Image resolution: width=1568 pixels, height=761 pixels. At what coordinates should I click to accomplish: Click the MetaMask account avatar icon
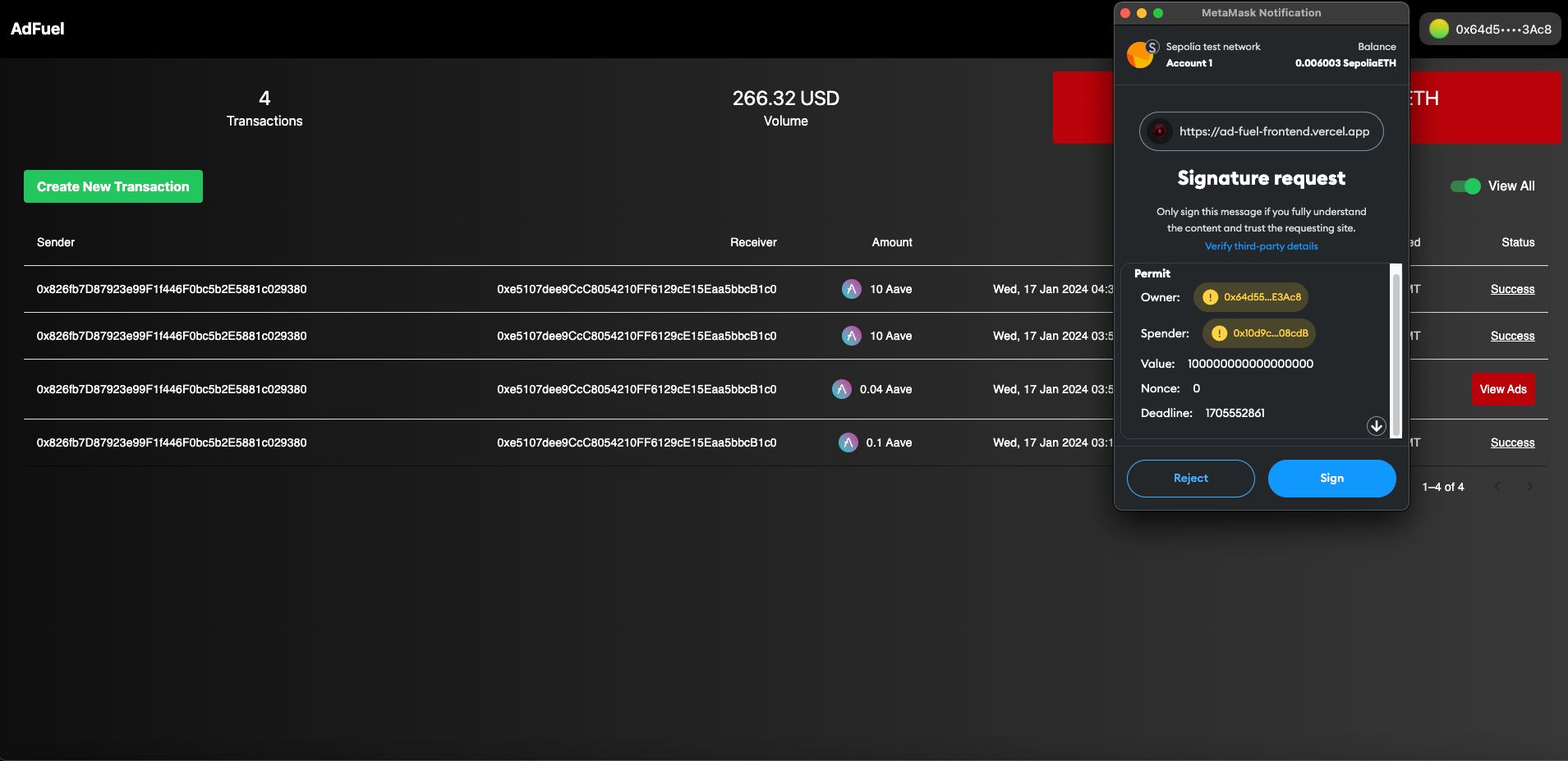point(1141,55)
